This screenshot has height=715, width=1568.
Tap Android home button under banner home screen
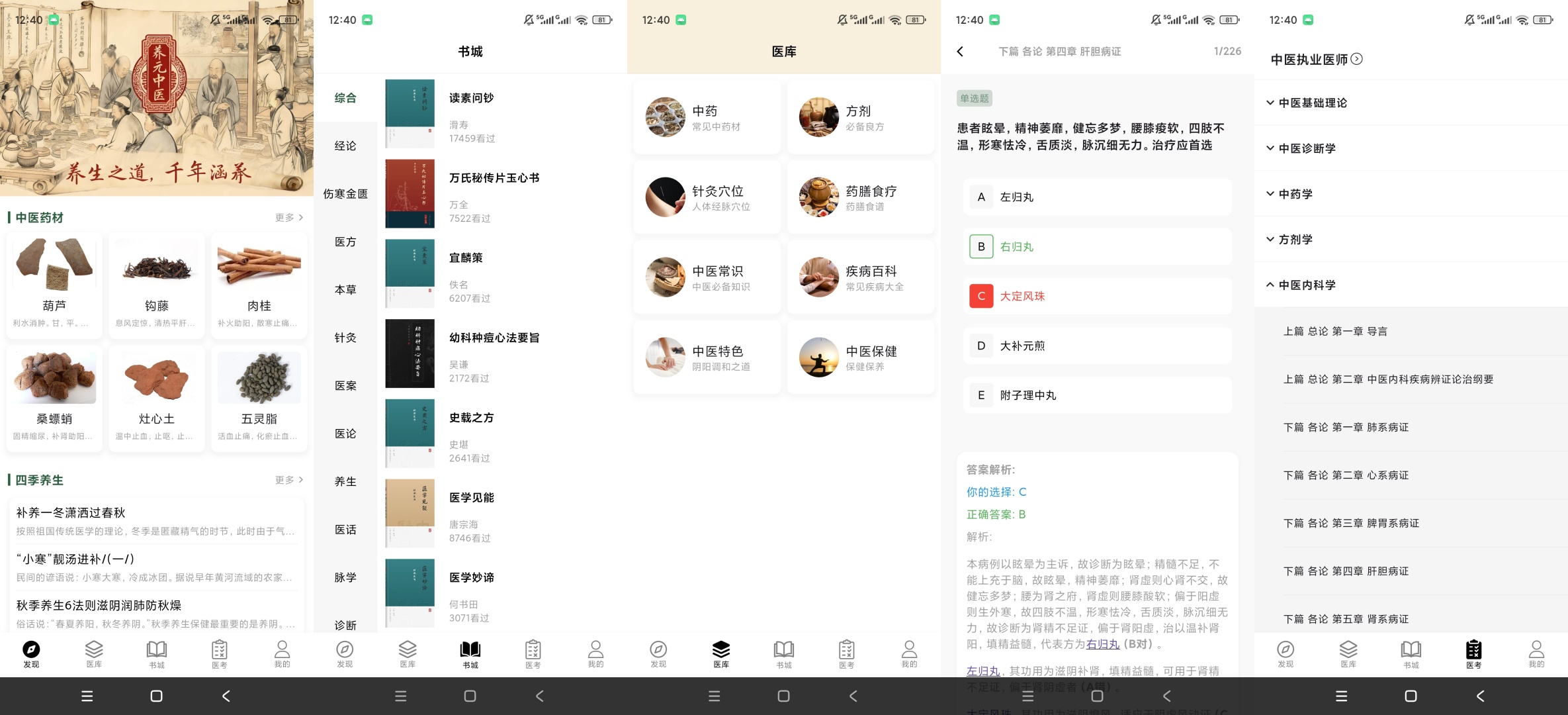tap(156, 696)
